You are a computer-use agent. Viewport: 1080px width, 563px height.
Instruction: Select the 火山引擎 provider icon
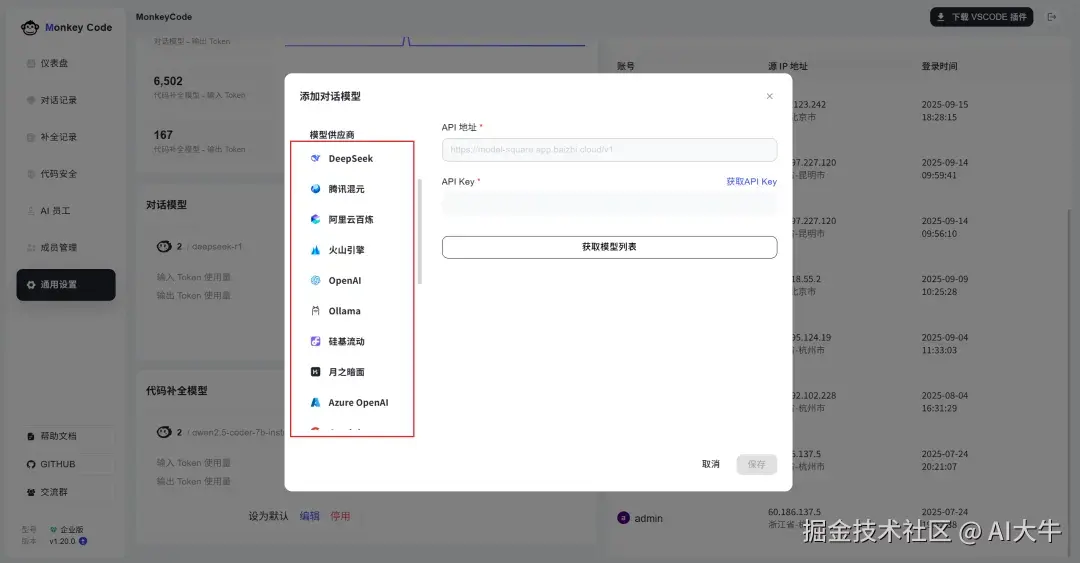point(315,250)
